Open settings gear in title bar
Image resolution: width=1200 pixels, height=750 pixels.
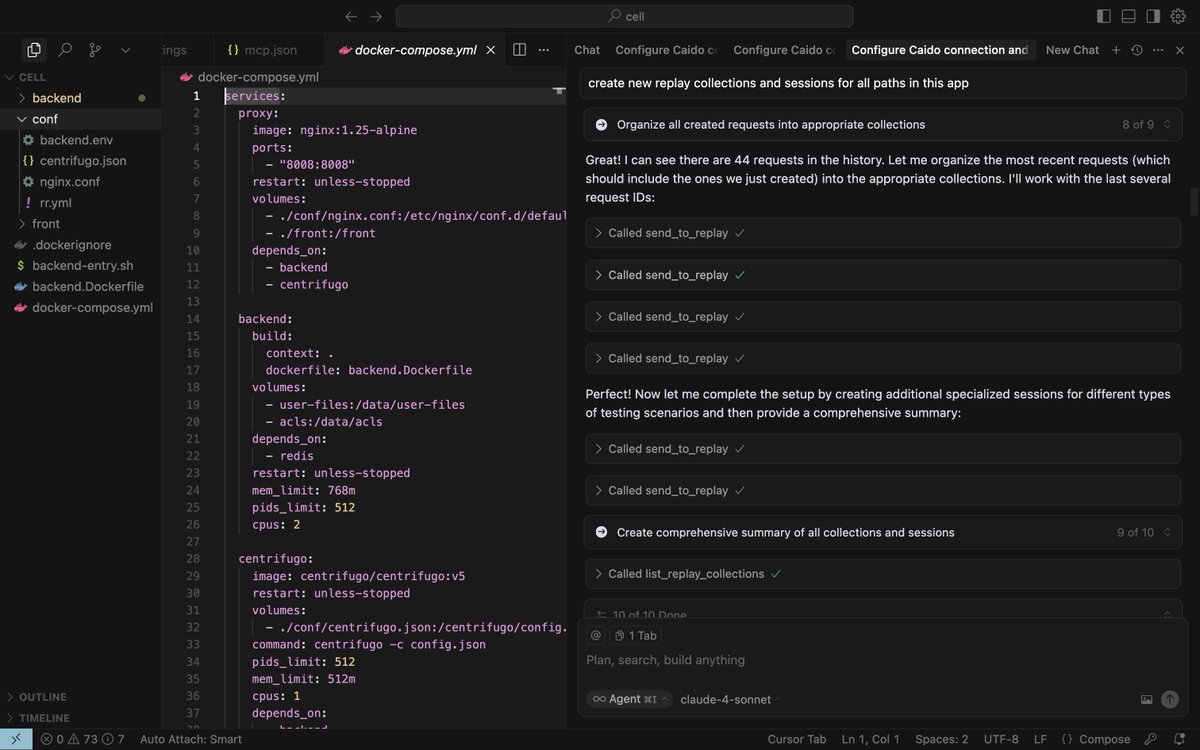coord(1178,16)
